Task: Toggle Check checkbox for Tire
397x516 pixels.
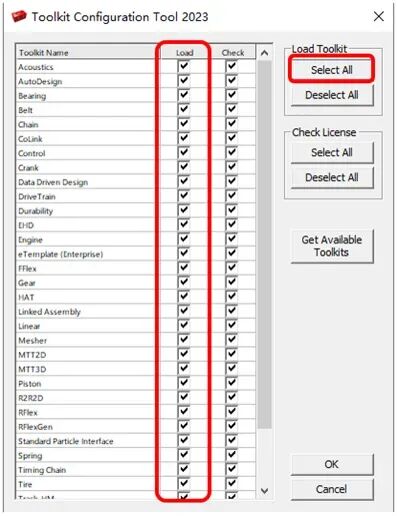Action: [232, 483]
